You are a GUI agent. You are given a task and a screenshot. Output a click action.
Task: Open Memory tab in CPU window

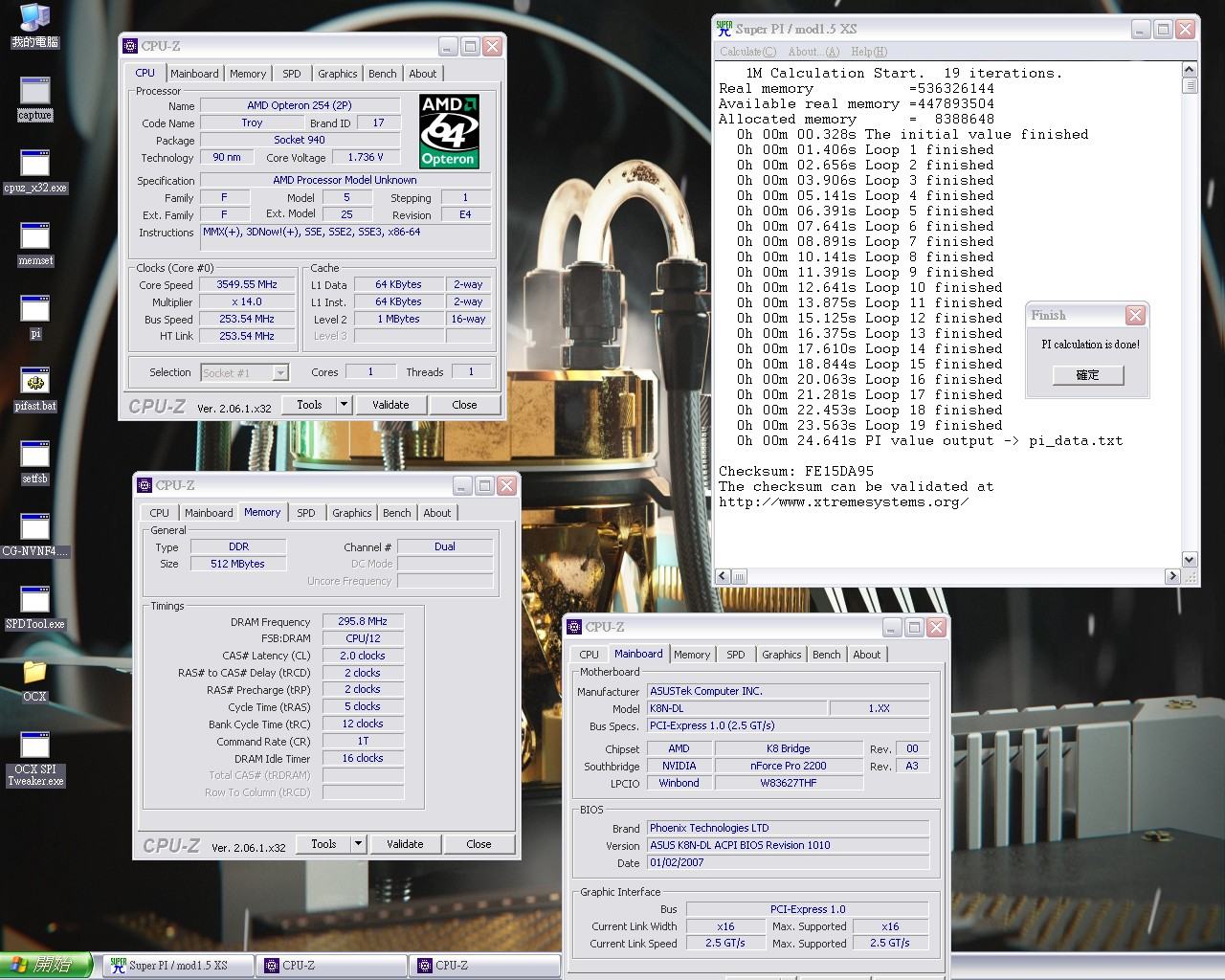pos(248,74)
